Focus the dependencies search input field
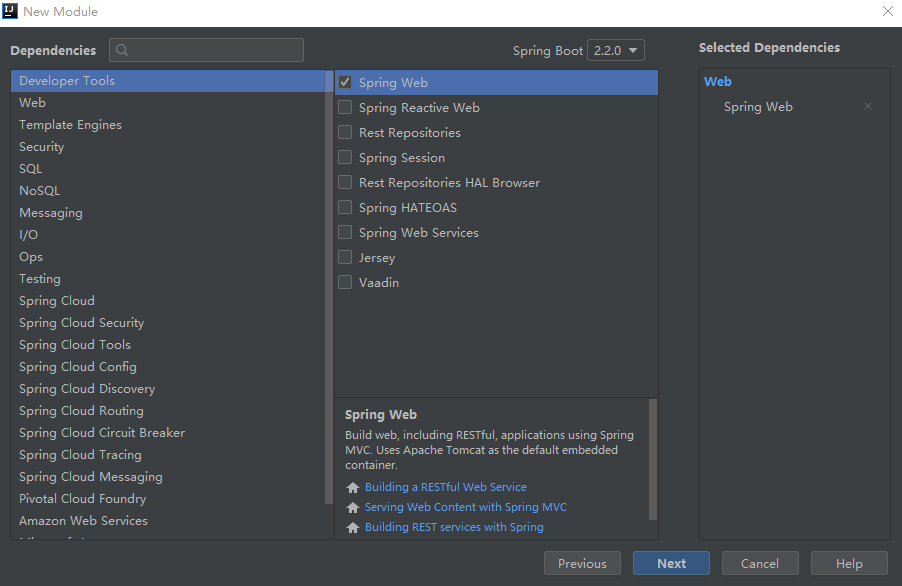The height and width of the screenshot is (586, 902). click(x=215, y=51)
